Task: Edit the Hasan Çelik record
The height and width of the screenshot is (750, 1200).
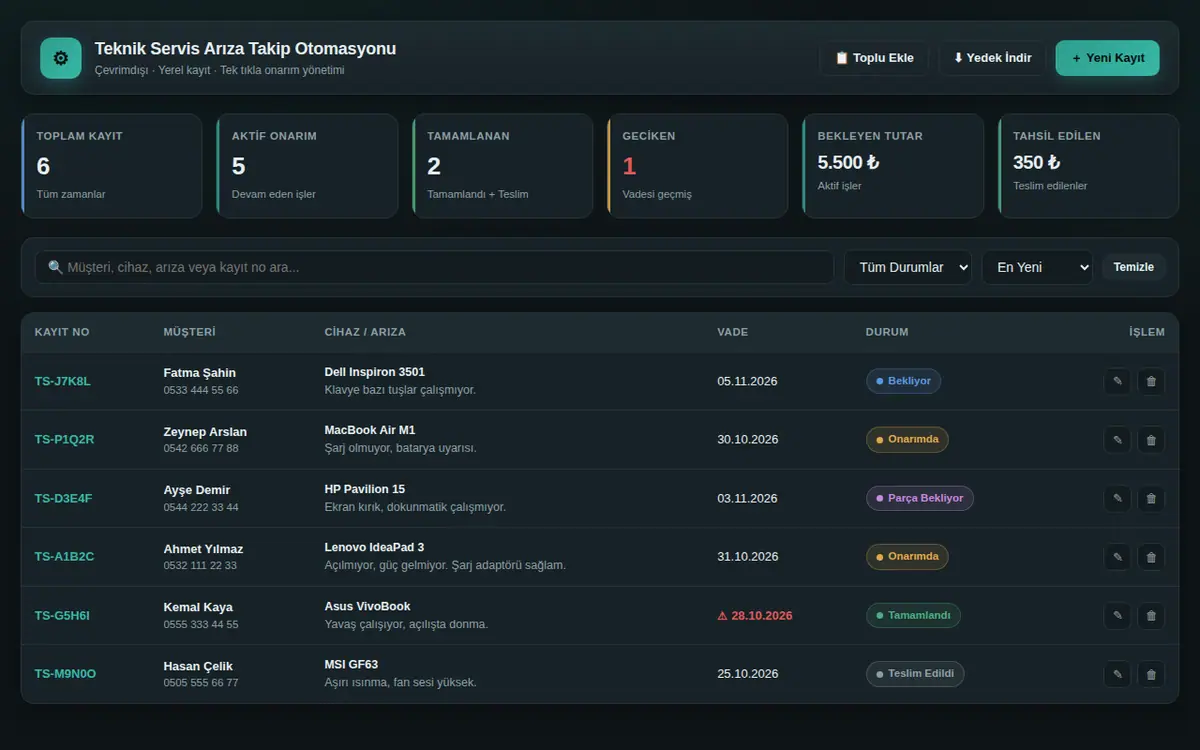Action: [x=1117, y=674]
